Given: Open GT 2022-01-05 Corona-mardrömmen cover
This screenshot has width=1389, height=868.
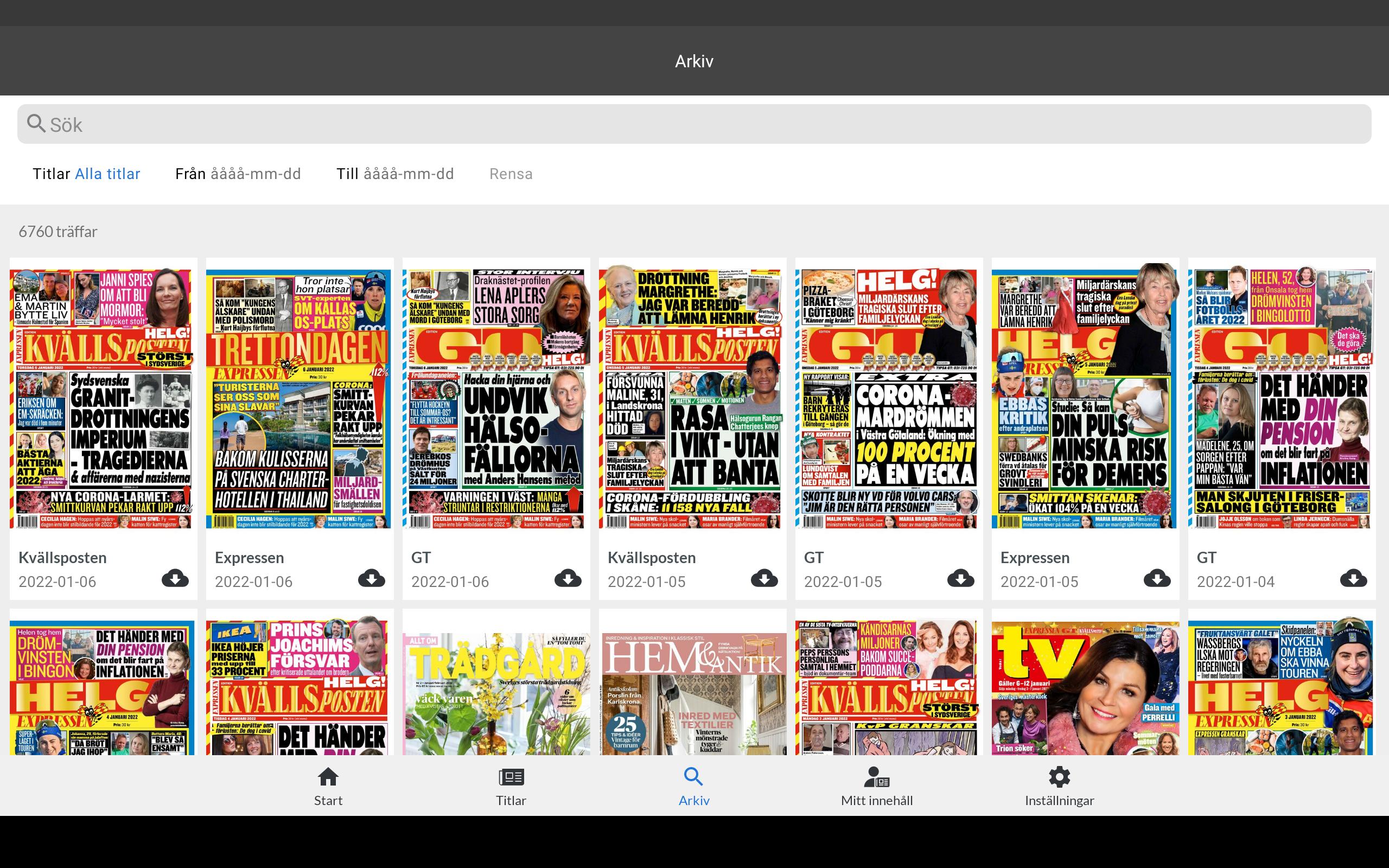Looking at the screenshot, I should pyautogui.click(x=888, y=398).
